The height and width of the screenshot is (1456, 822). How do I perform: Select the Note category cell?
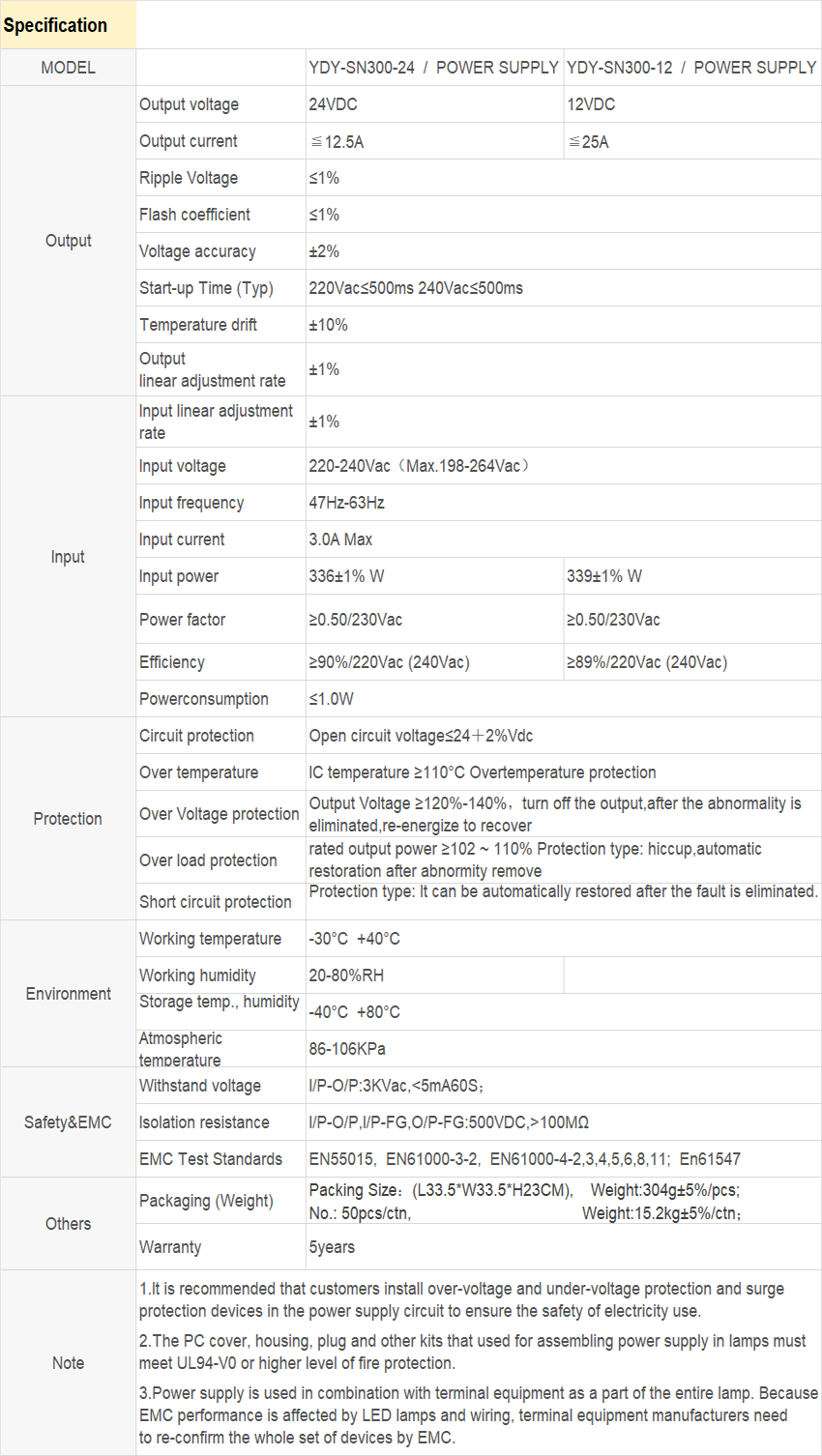click(x=68, y=1363)
